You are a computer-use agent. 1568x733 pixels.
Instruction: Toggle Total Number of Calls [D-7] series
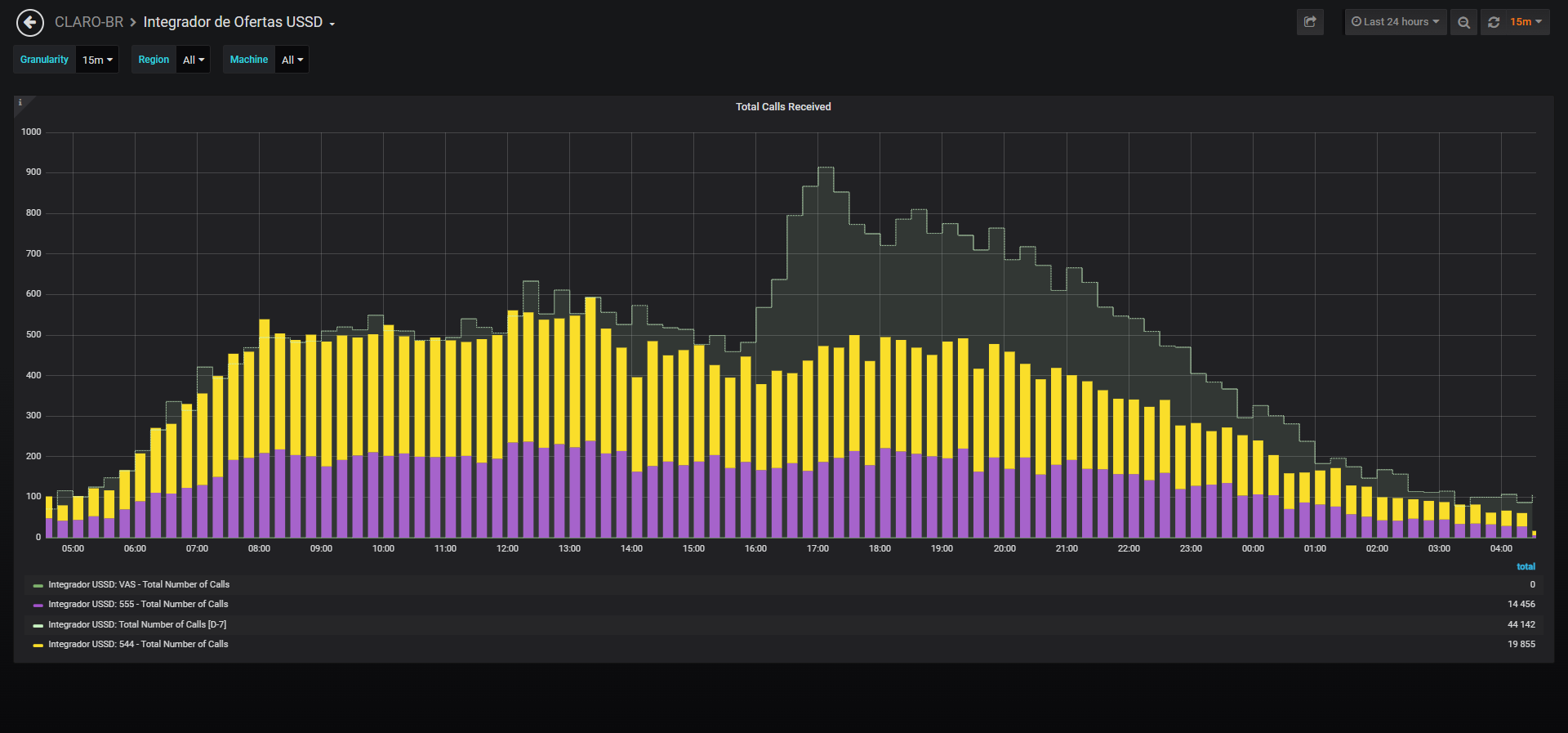click(x=137, y=624)
